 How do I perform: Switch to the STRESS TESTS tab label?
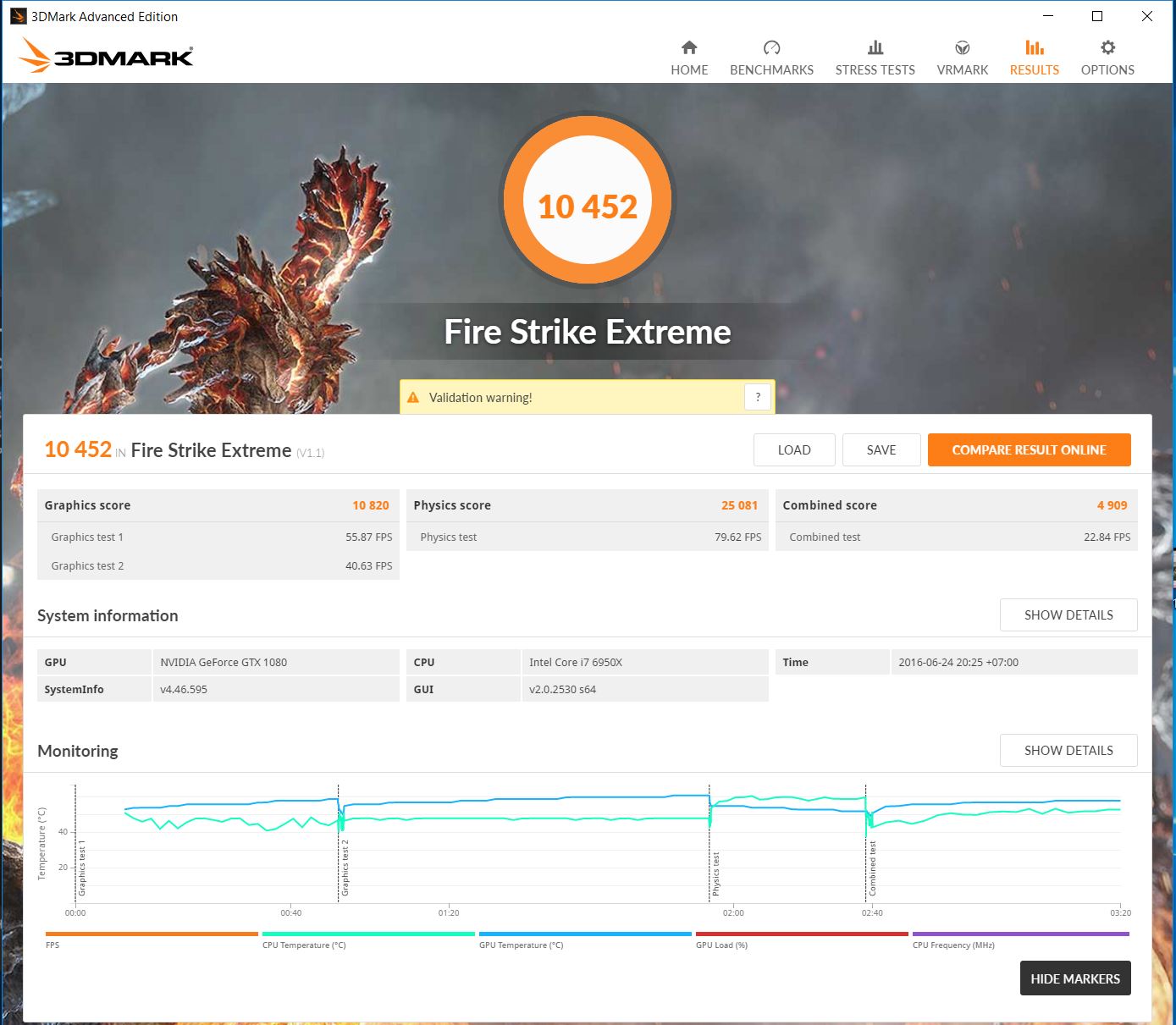875,70
